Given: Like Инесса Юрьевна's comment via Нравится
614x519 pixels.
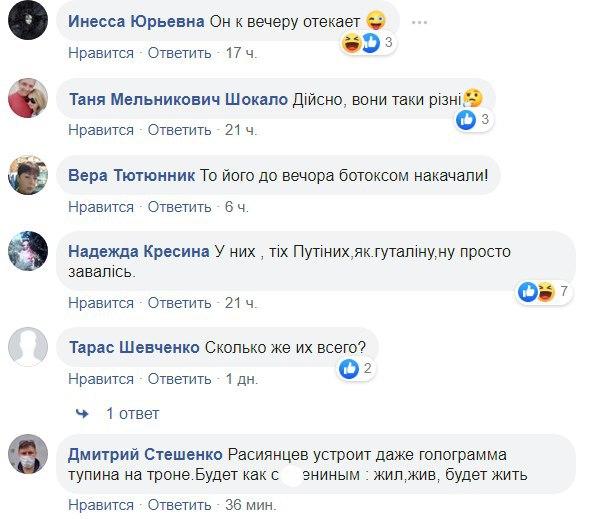Looking at the screenshot, I should coord(101,52).
